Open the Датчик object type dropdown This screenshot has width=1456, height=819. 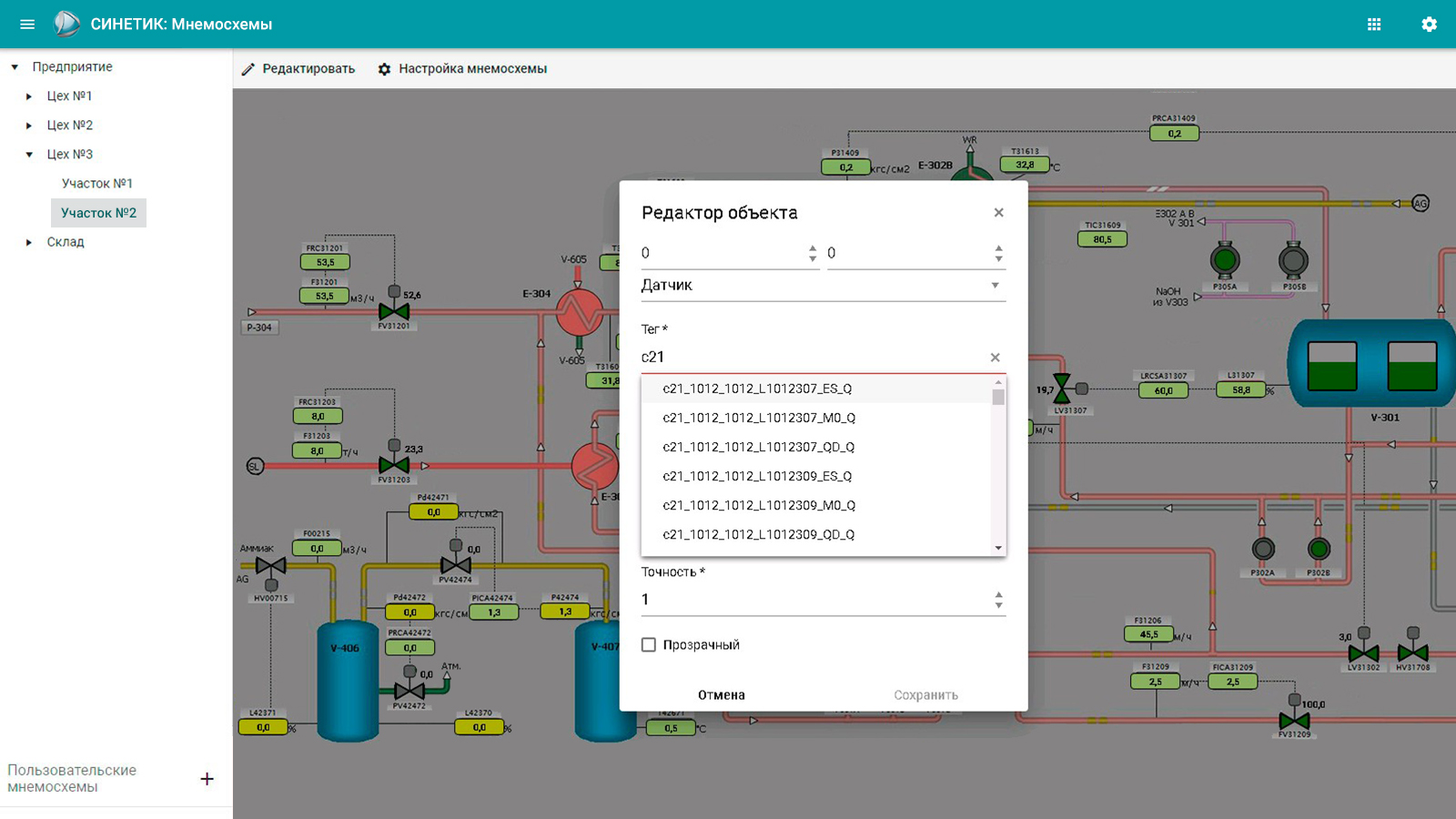click(x=824, y=285)
